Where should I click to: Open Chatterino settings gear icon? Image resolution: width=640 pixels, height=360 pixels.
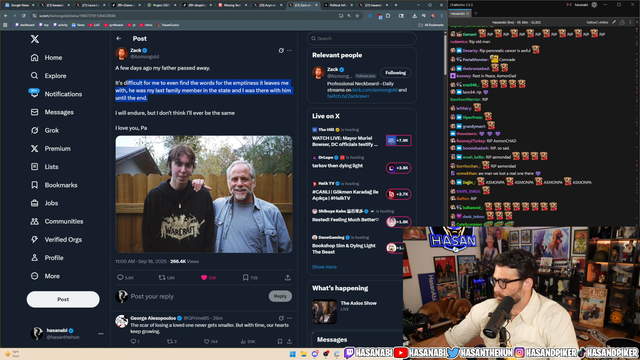pos(594,4)
